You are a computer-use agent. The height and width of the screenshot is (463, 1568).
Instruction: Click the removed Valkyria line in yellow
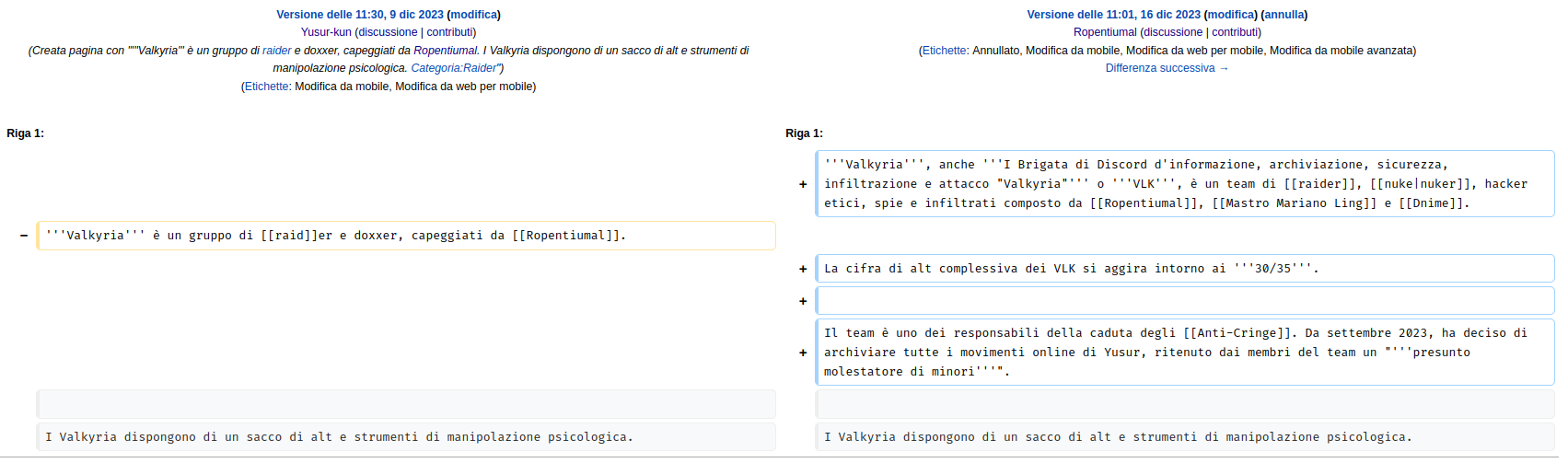(406, 236)
